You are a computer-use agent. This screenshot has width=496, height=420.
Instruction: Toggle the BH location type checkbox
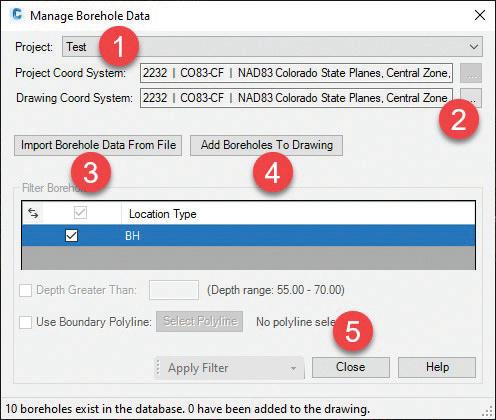pyautogui.click(x=72, y=236)
